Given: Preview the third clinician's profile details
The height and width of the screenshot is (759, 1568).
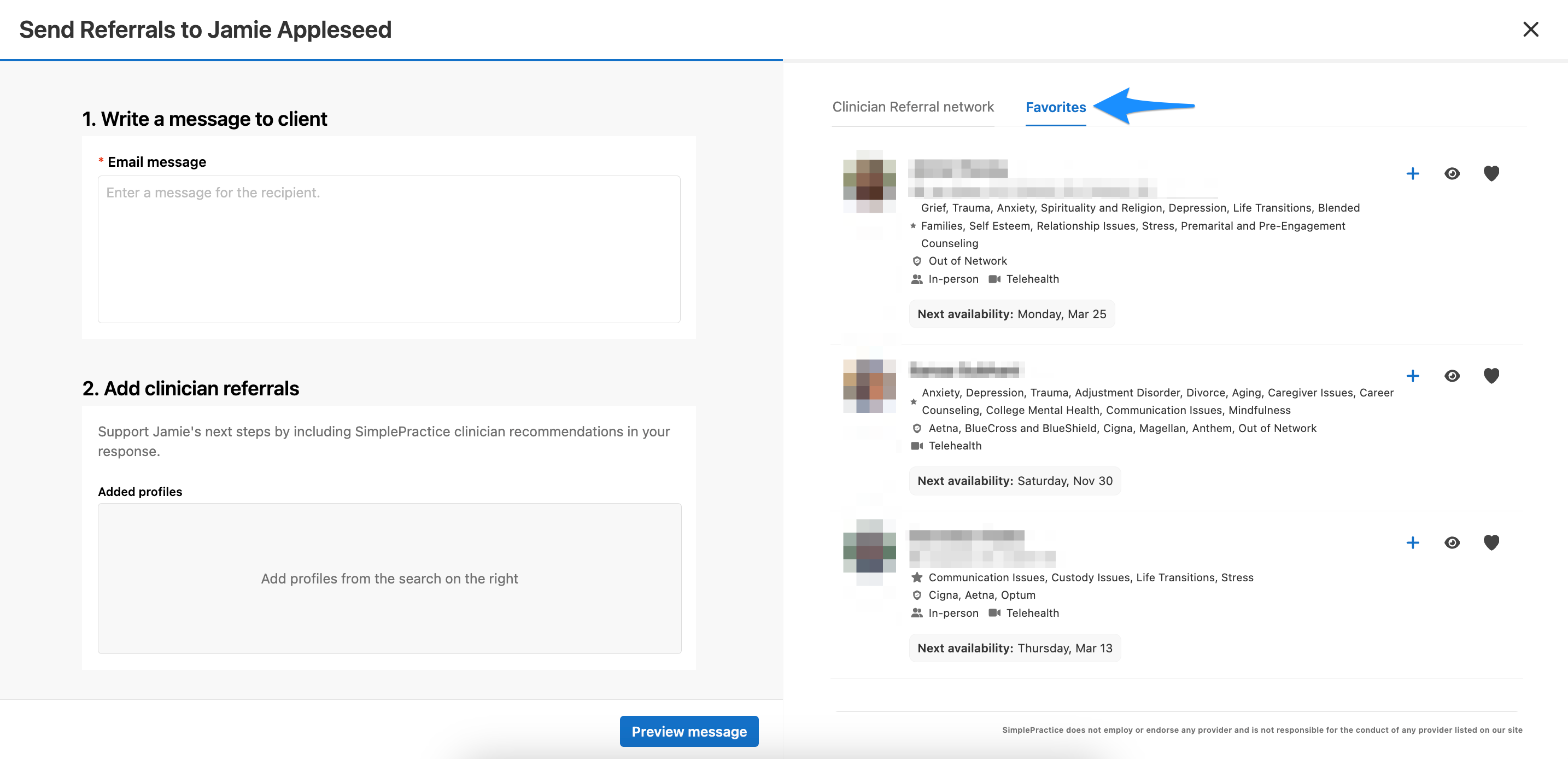Looking at the screenshot, I should click(x=1452, y=542).
